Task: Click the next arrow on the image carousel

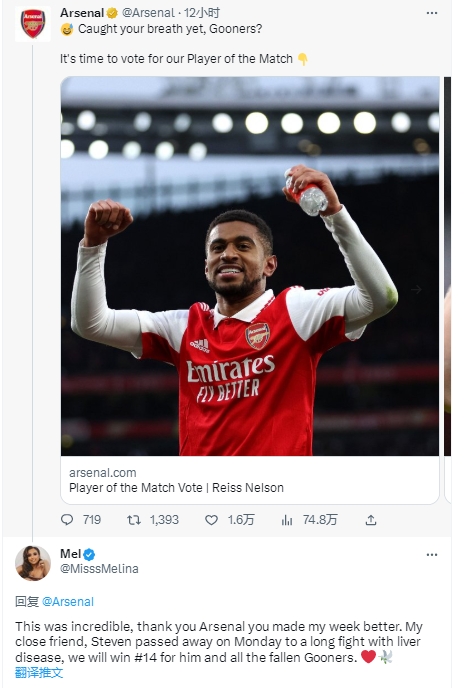Action: [416, 290]
